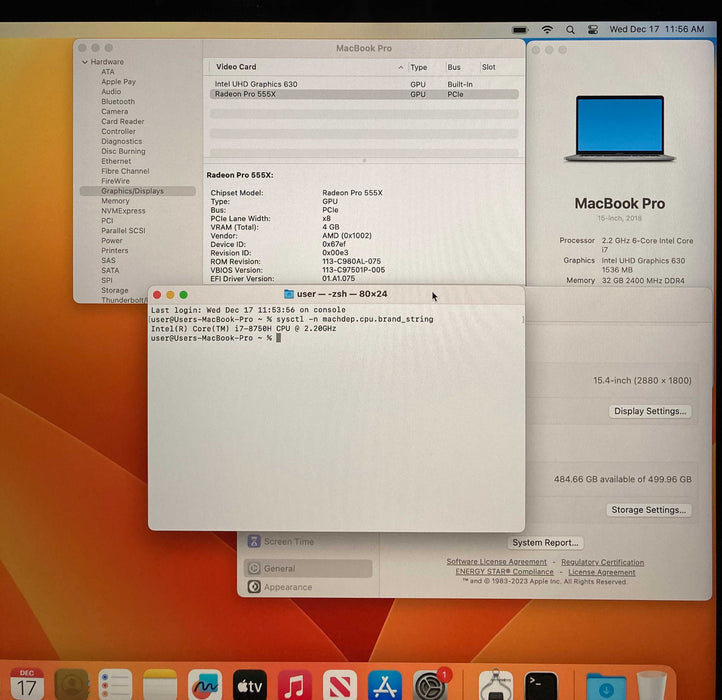The width and height of the screenshot is (722, 700).
Task: Click the MacBook Pro laptop image
Action: coord(620,128)
